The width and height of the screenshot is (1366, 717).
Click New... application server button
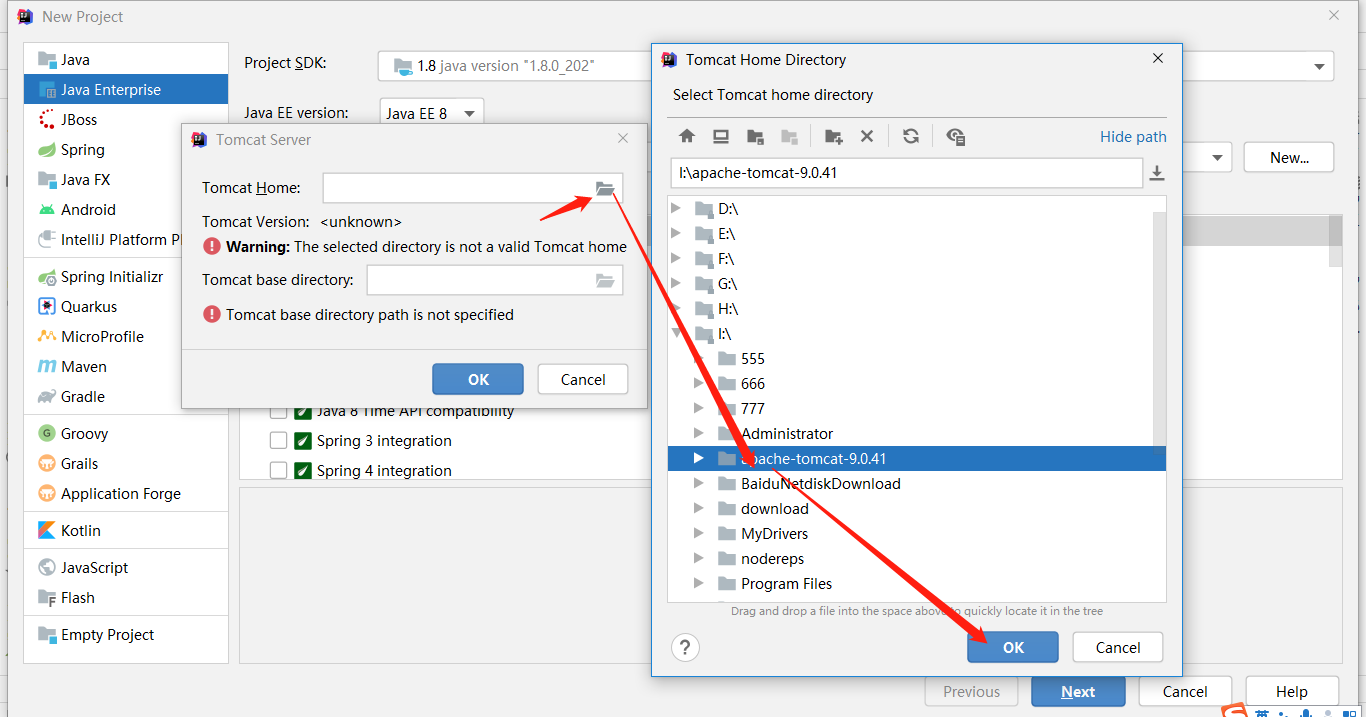1289,157
